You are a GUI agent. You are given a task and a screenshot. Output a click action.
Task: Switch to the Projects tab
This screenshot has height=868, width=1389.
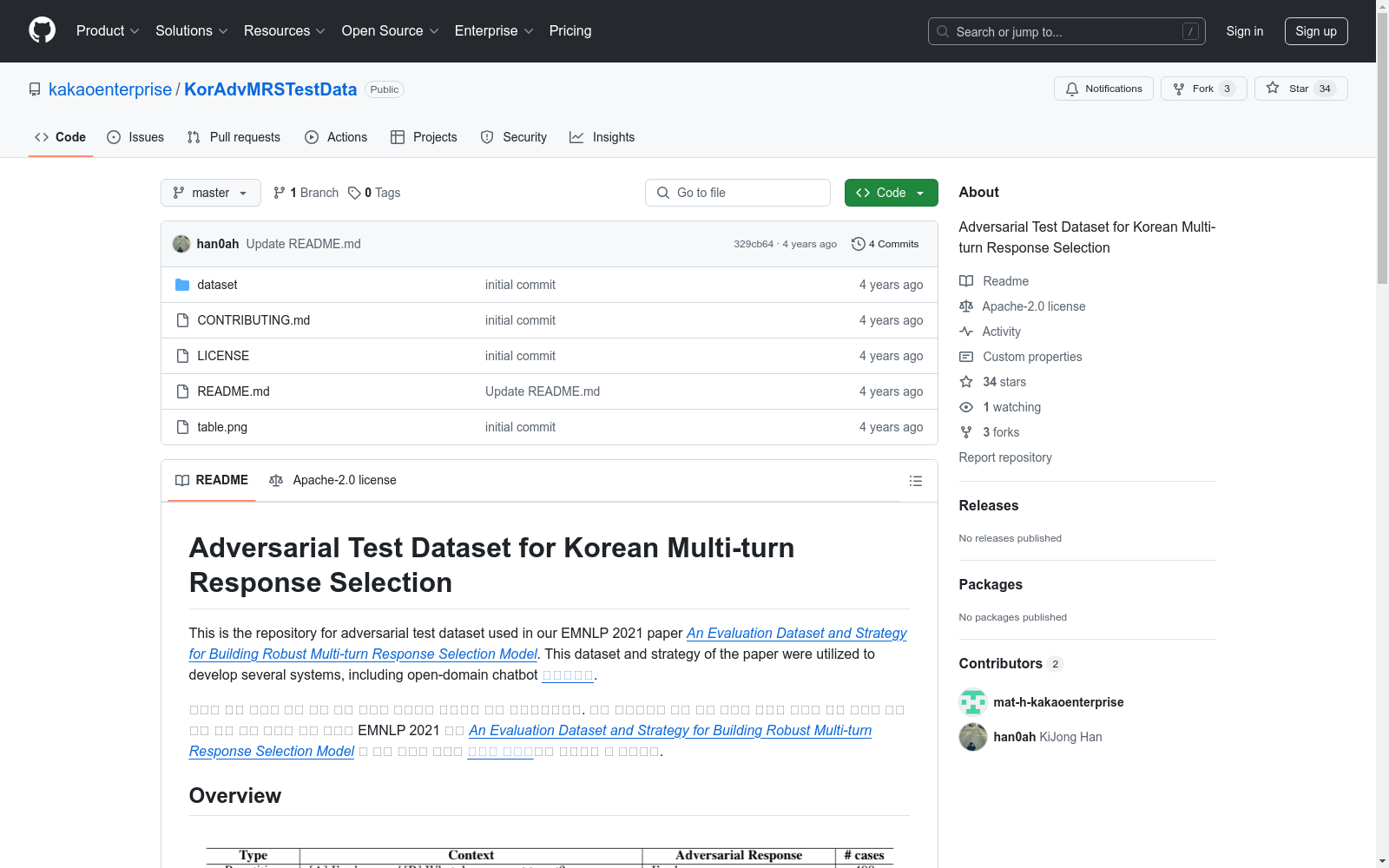[x=424, y=137]
